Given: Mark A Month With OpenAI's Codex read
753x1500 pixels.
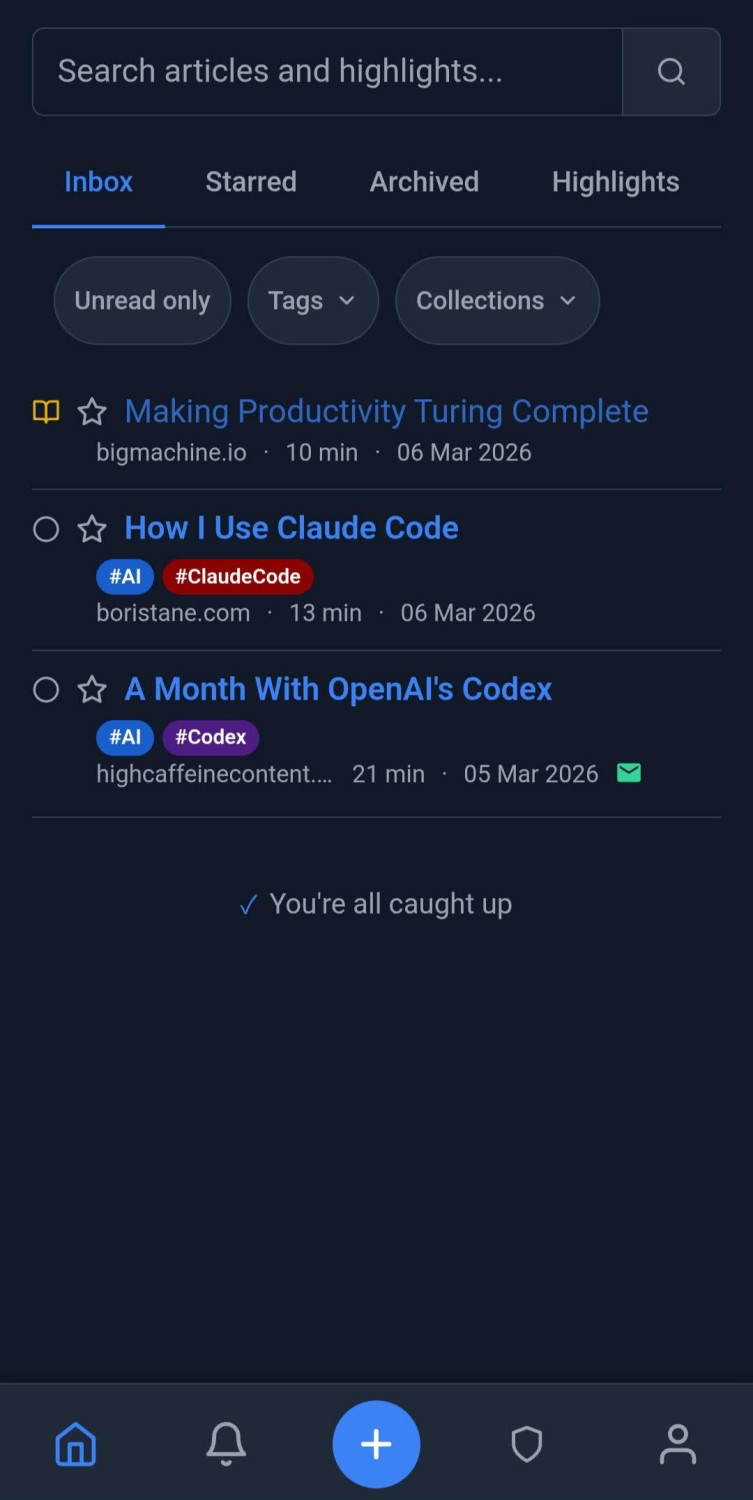Looking at the screenshot, I should (46, 690).
